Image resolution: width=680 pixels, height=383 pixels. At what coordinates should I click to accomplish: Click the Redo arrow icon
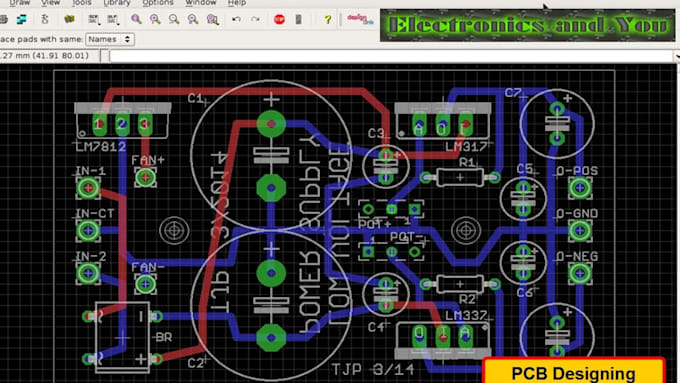coord(255,19)
